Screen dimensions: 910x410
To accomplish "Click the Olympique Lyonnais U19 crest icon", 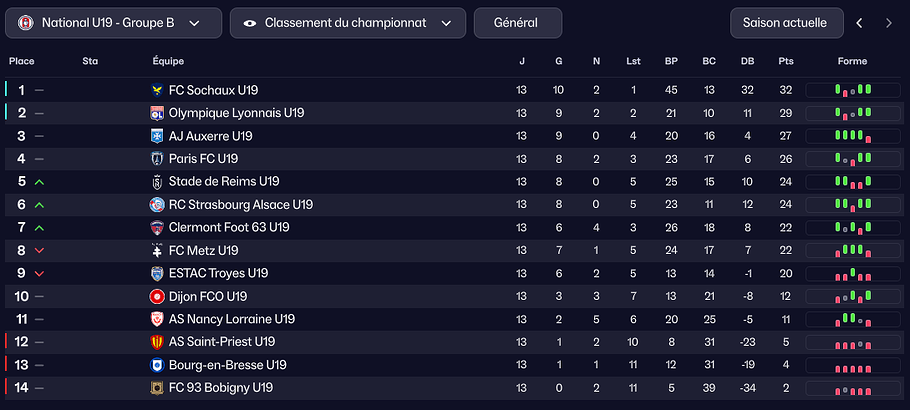I will coord(157,113).
